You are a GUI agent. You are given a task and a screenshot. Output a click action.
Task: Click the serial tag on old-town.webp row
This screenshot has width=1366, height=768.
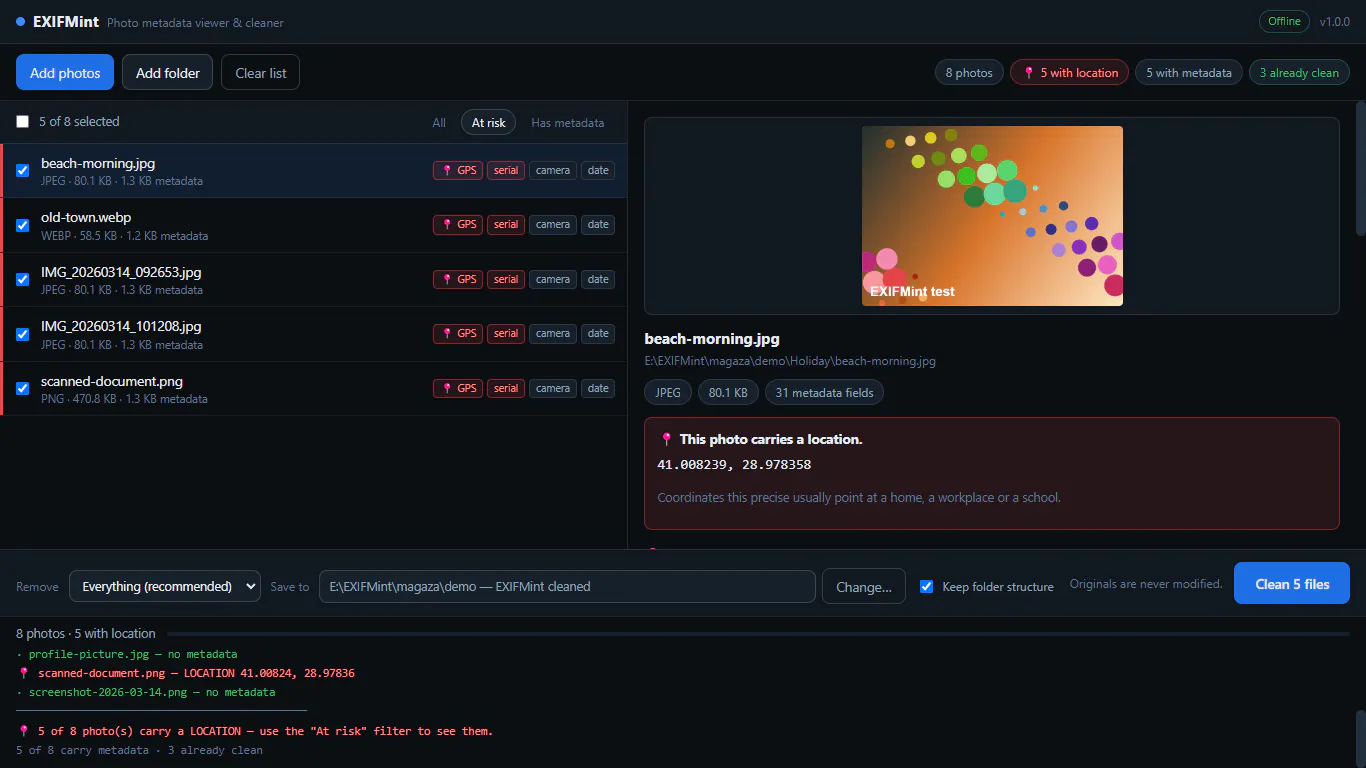pyautogui.click(x=506, y=225)
